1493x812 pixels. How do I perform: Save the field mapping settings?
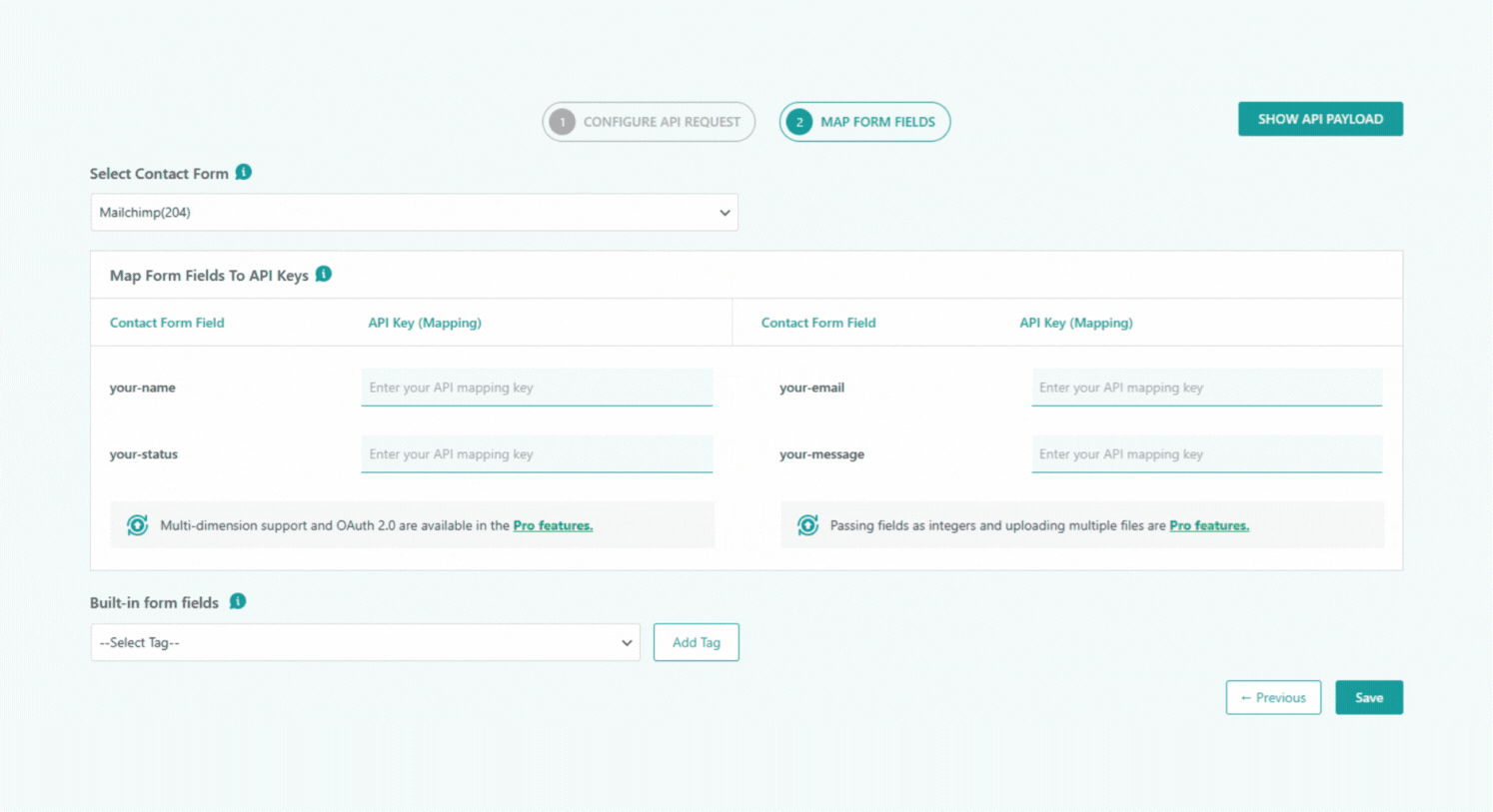(x=1368, y=697)
